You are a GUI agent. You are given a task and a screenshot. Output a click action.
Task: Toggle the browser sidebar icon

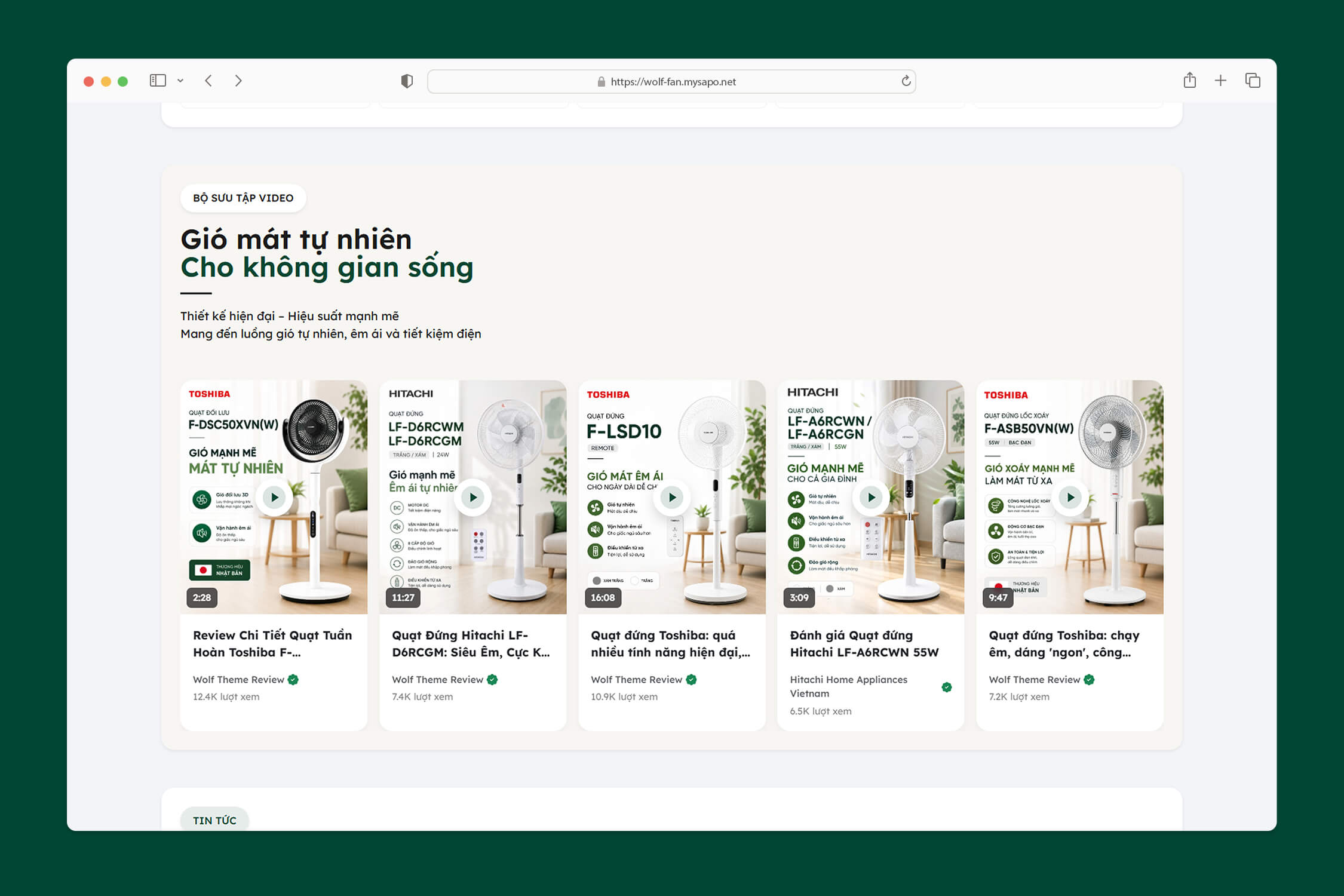158,81
